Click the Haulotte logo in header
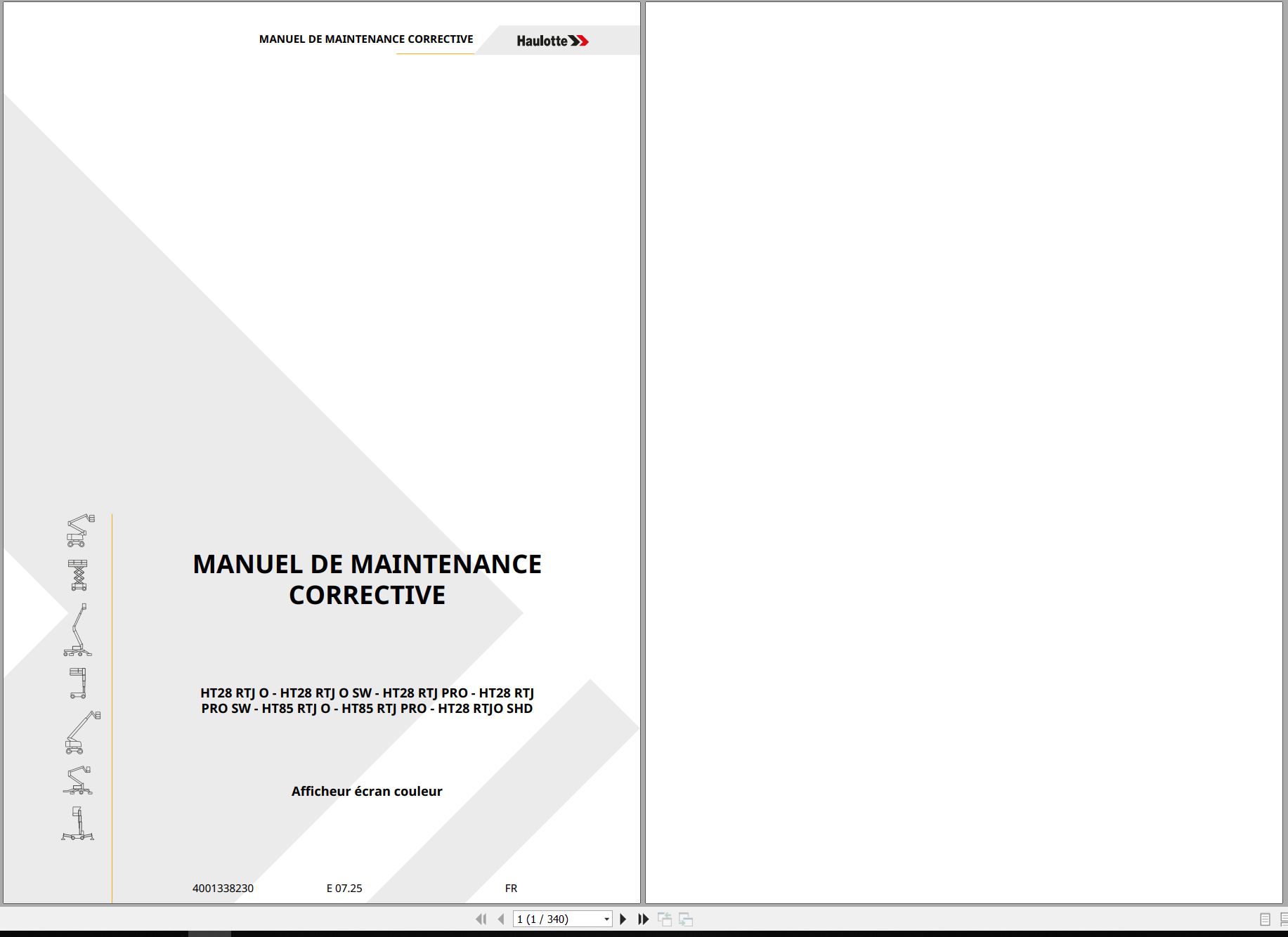The image size is (1288, 937). click(553, 41)
